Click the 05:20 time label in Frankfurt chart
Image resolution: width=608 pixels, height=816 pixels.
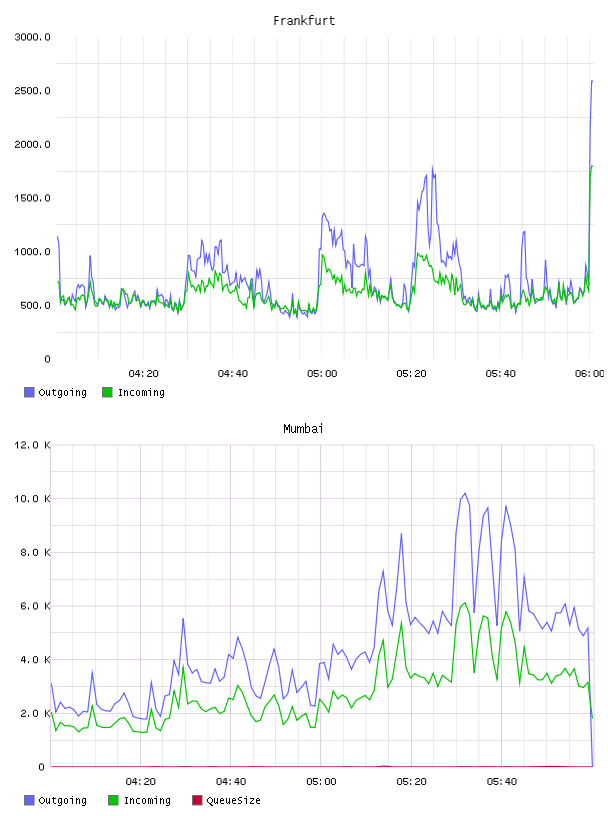[x=411, y=374]
